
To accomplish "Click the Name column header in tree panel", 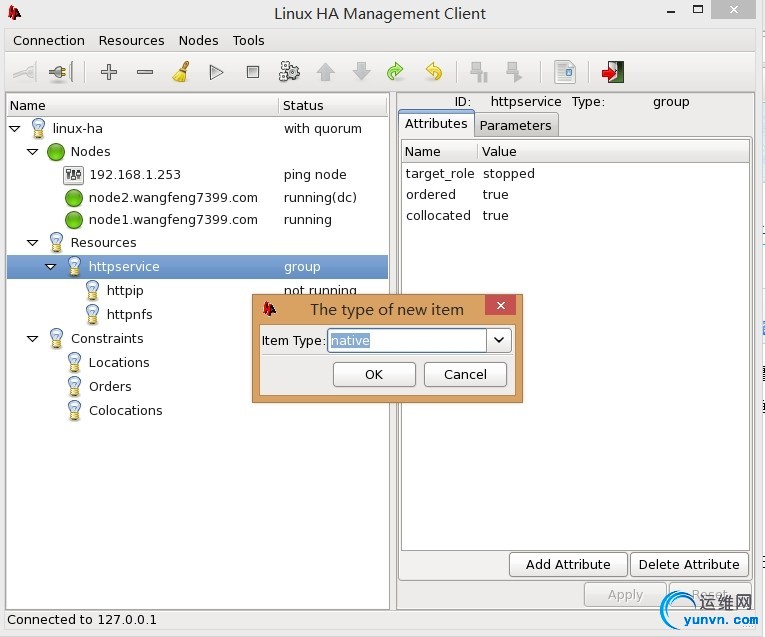I will (x=142, y=106).
